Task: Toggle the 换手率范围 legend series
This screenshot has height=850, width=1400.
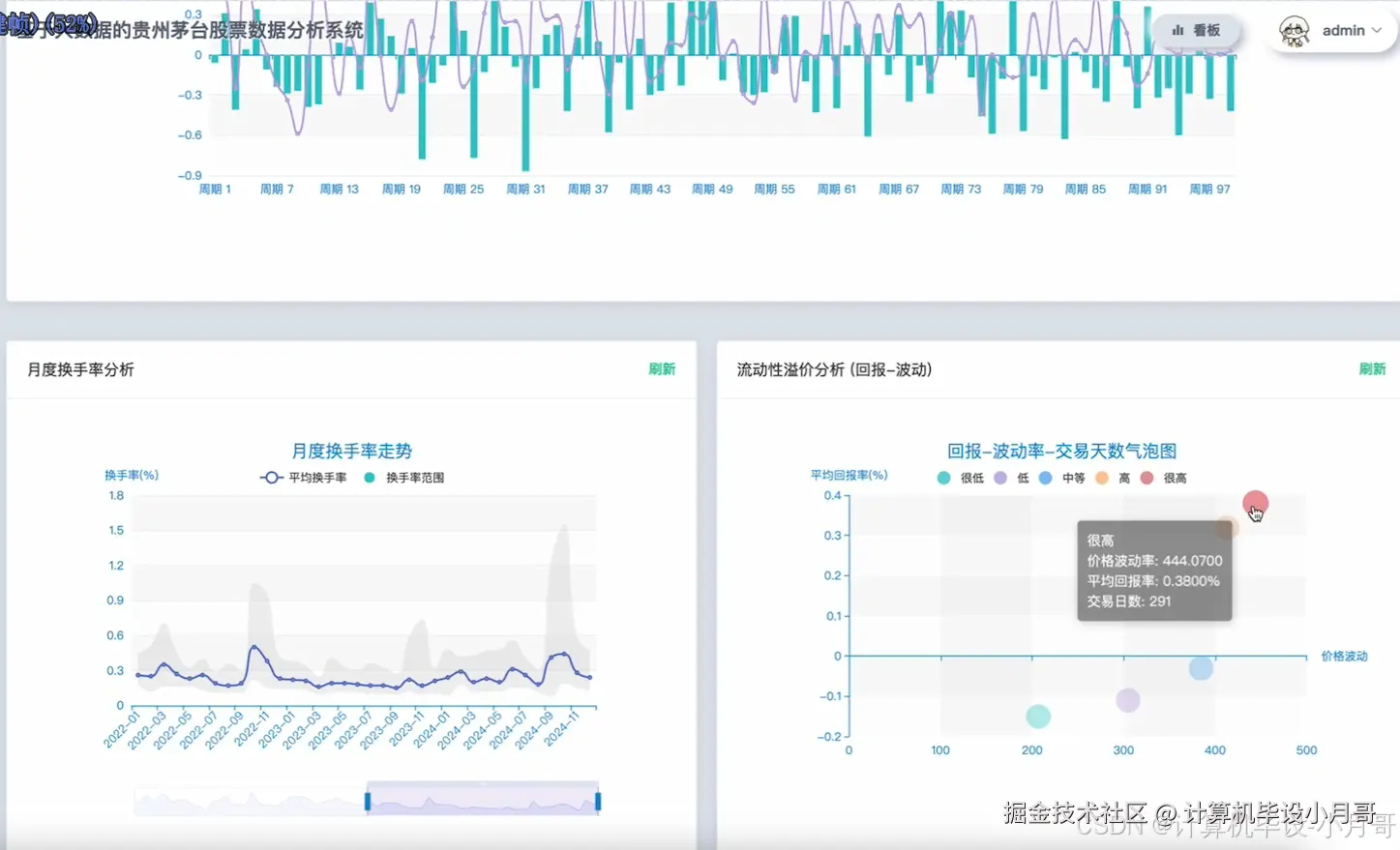Action: click(404, 478)
